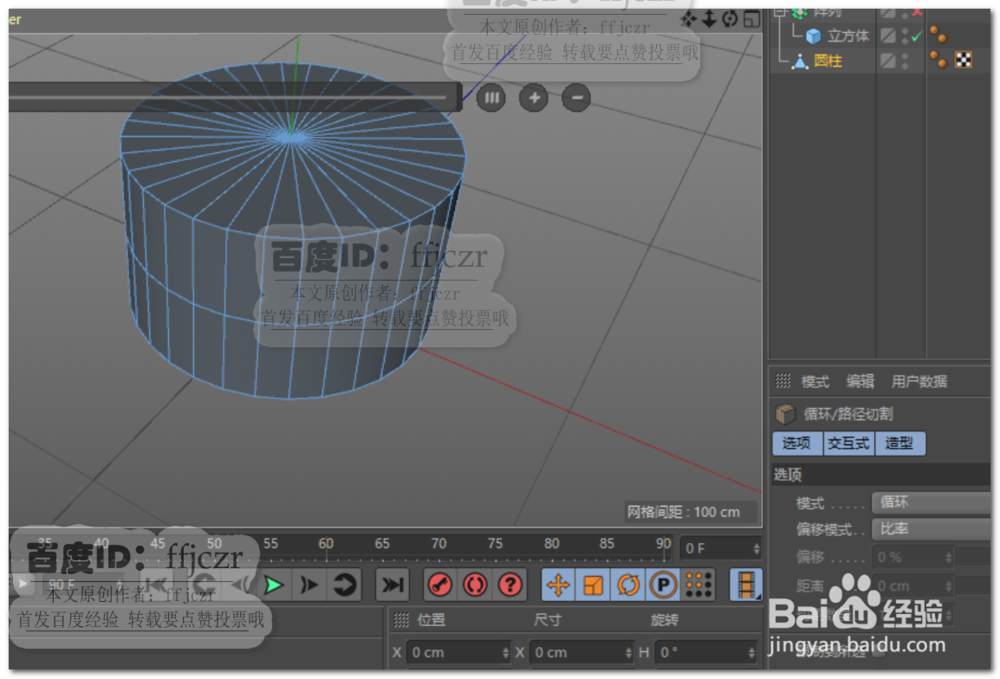
Task: Select the 圆柱 polygon object icon
Action: tap(800, 61)
